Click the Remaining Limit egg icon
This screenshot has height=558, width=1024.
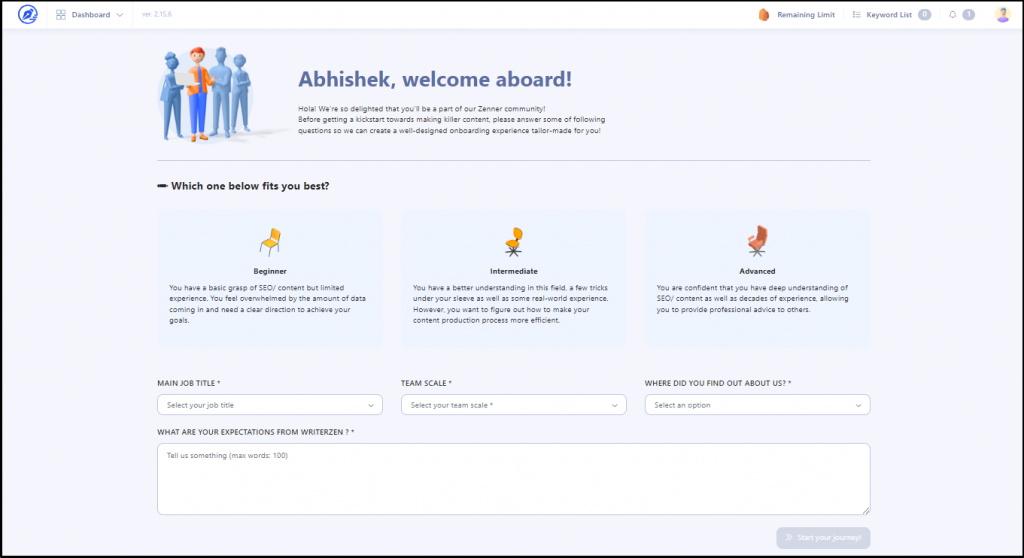click(763, 14)
